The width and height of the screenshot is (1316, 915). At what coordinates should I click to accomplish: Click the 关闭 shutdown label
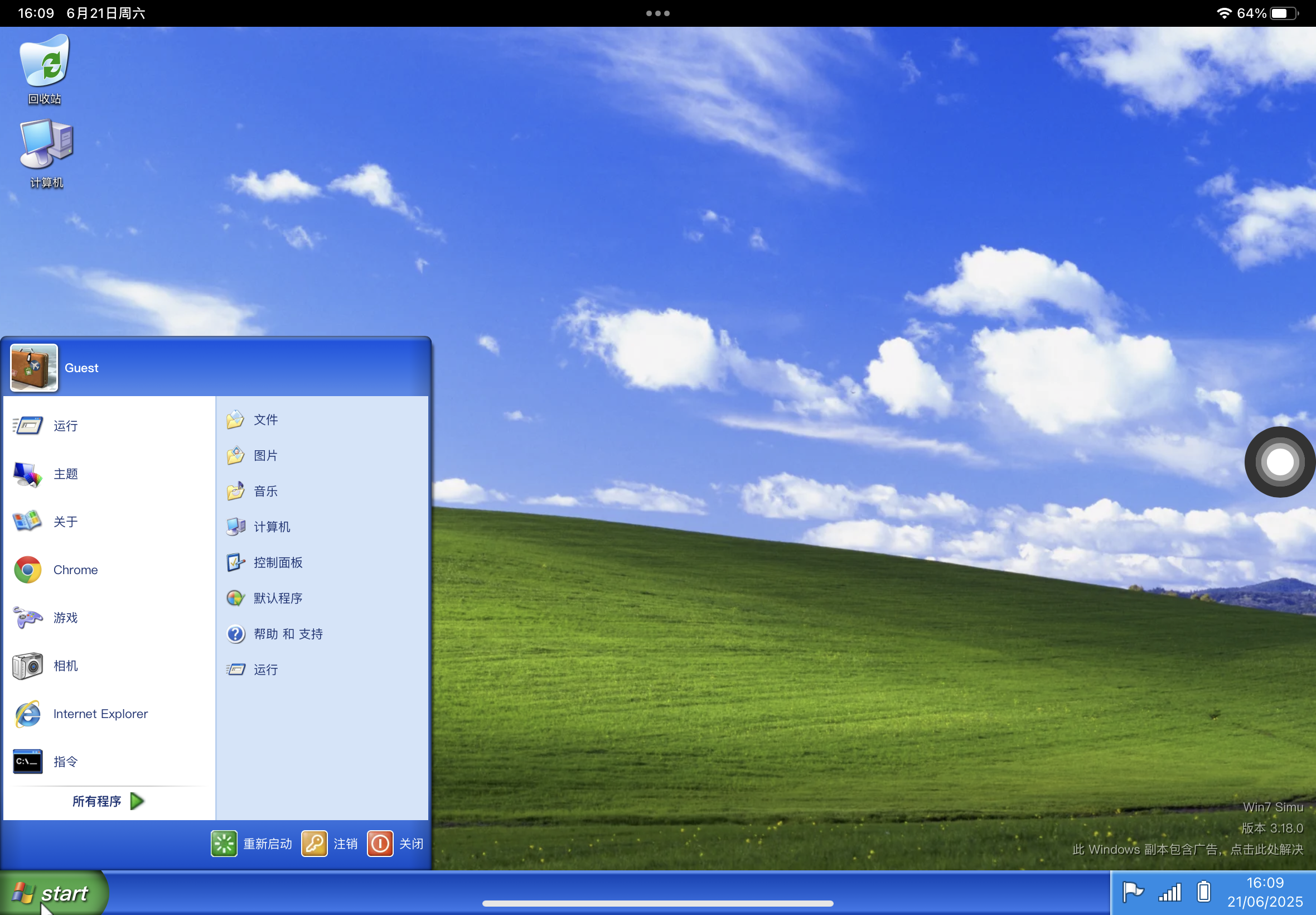(412, 844)
